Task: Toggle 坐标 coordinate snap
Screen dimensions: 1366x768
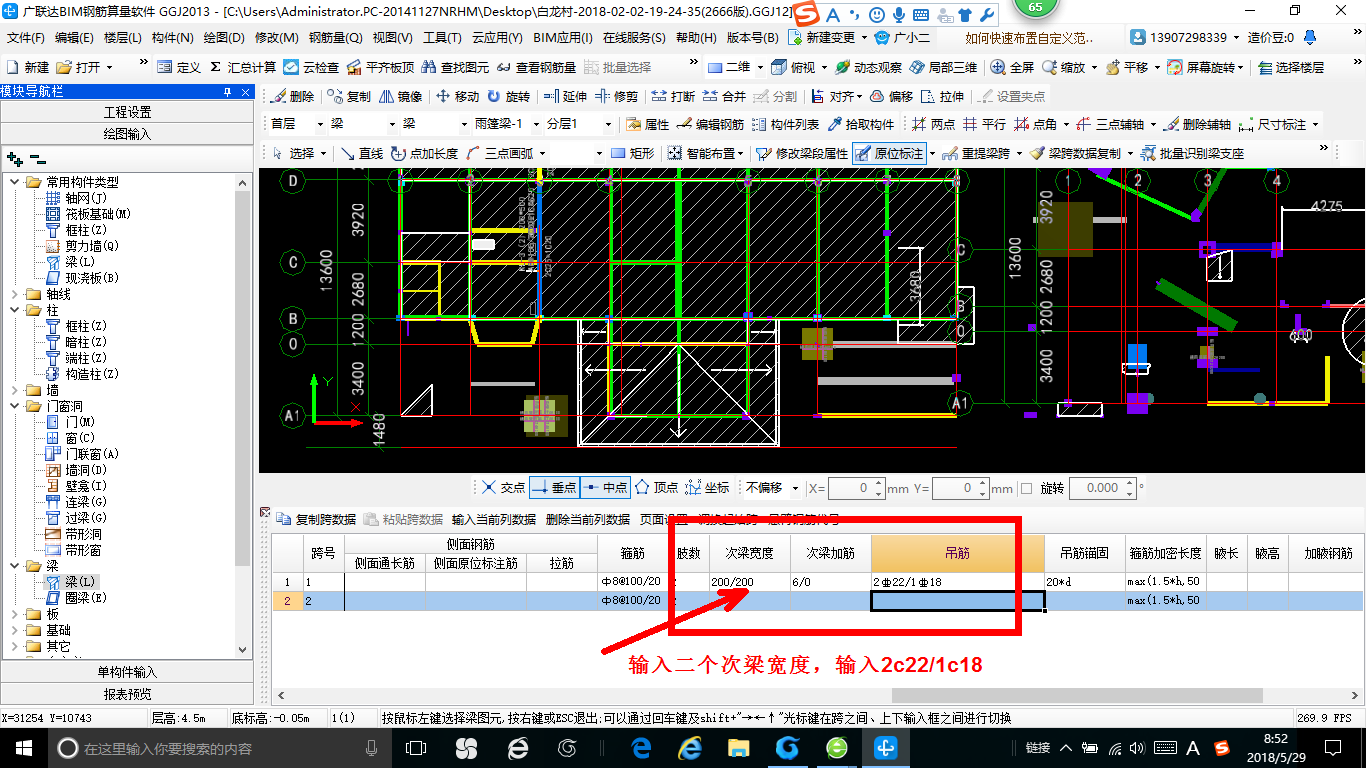Action: (708, 488)
